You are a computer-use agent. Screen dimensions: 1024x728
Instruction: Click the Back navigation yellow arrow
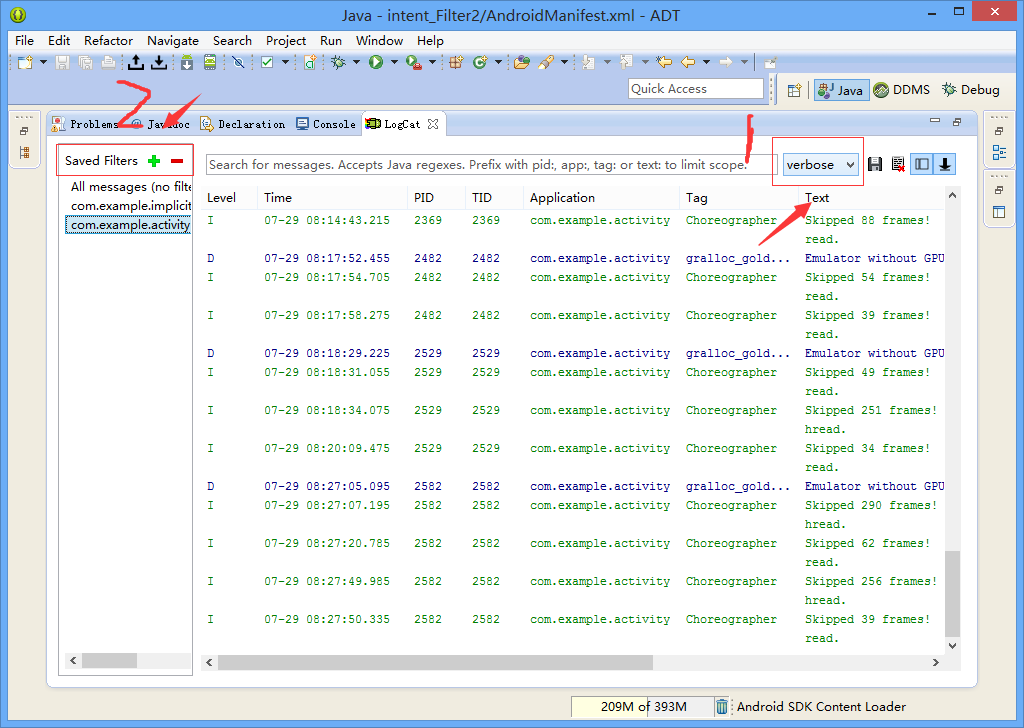688,63
